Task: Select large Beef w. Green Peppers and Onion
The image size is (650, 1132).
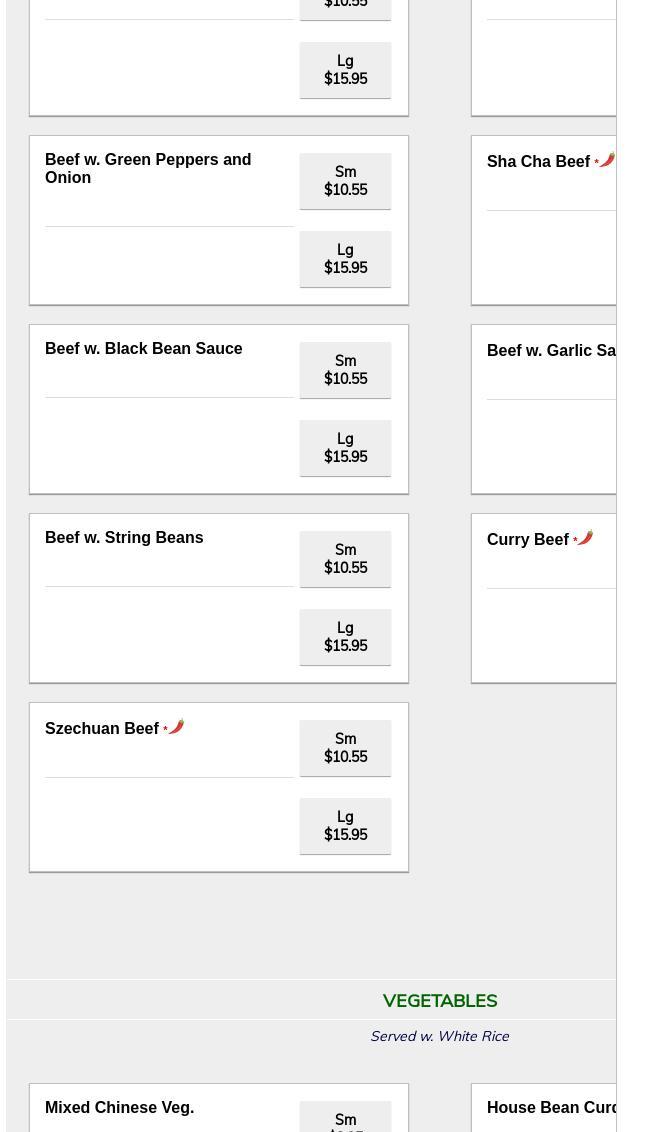Action: 345,259
